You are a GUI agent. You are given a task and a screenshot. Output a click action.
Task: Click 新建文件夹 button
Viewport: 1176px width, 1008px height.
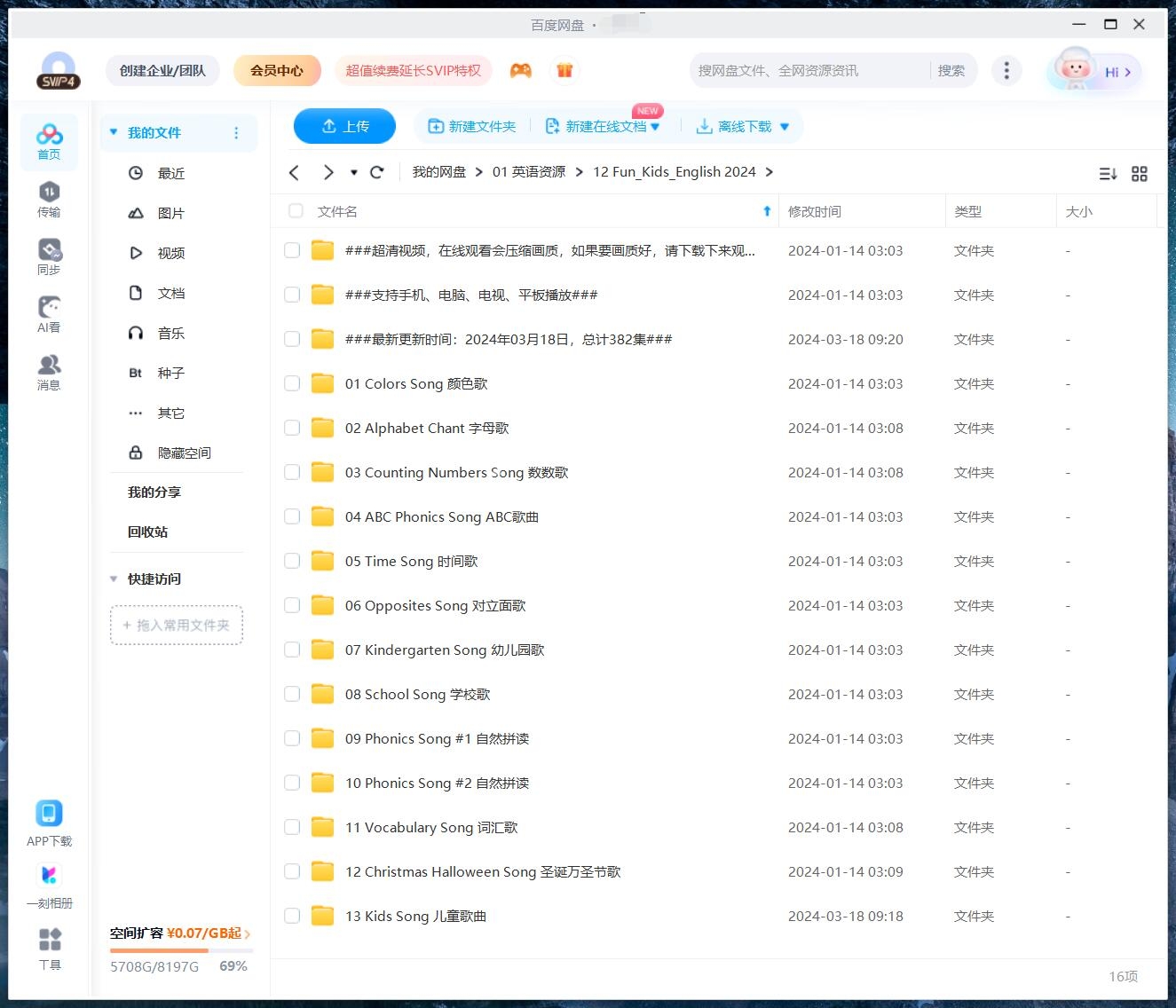[471, 126]
